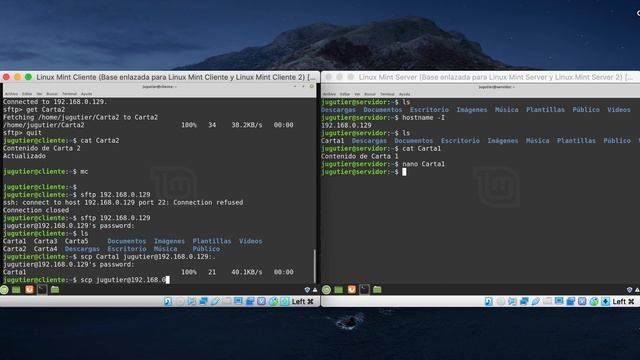This screenshot has height=360, width=640.
Task: Click network shield tray icon in Cliente VM
Action: coord(307,290)
